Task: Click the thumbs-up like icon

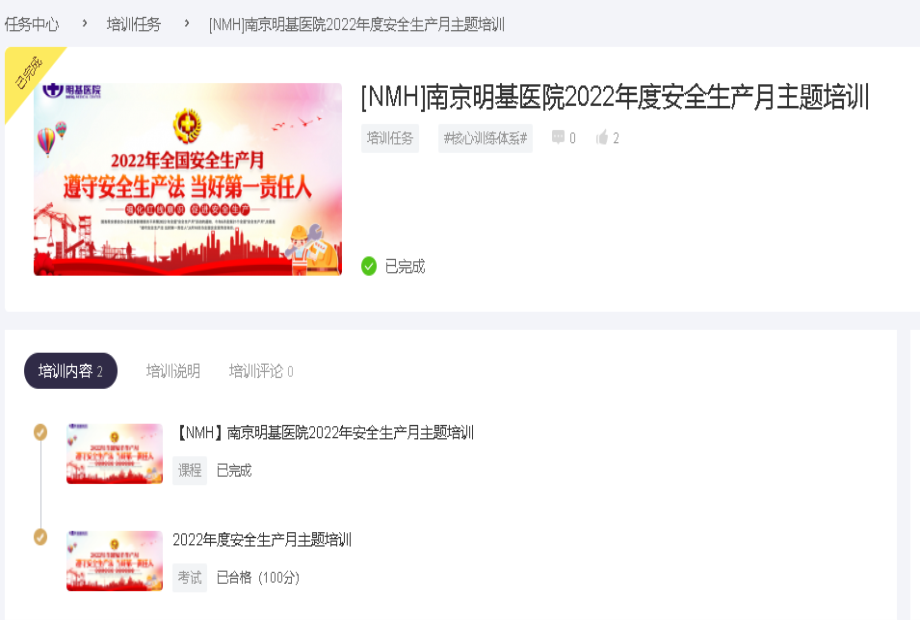Action: pos(602,137)
